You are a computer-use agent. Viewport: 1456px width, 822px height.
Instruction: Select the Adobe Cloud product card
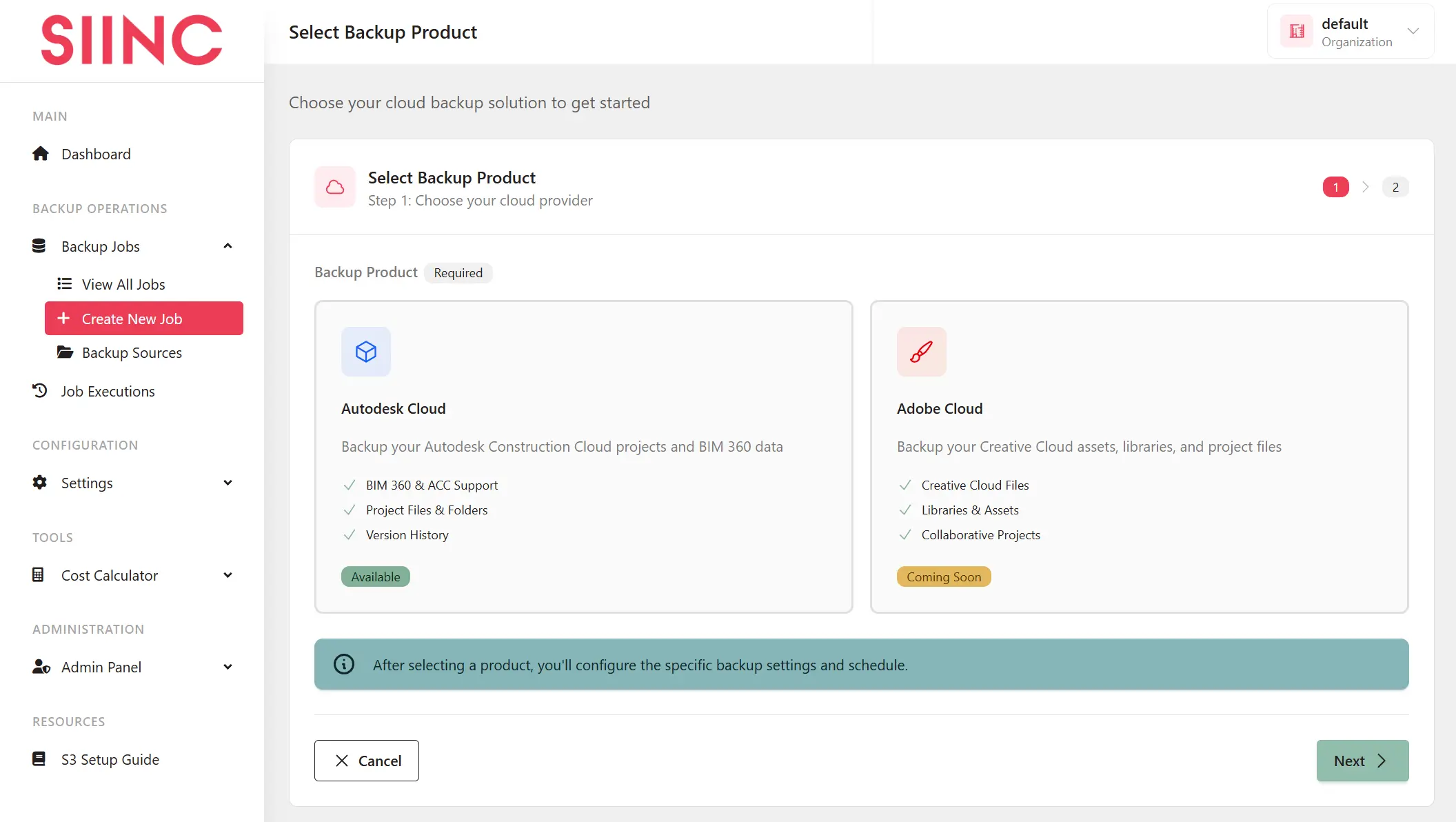(1138, 456)
